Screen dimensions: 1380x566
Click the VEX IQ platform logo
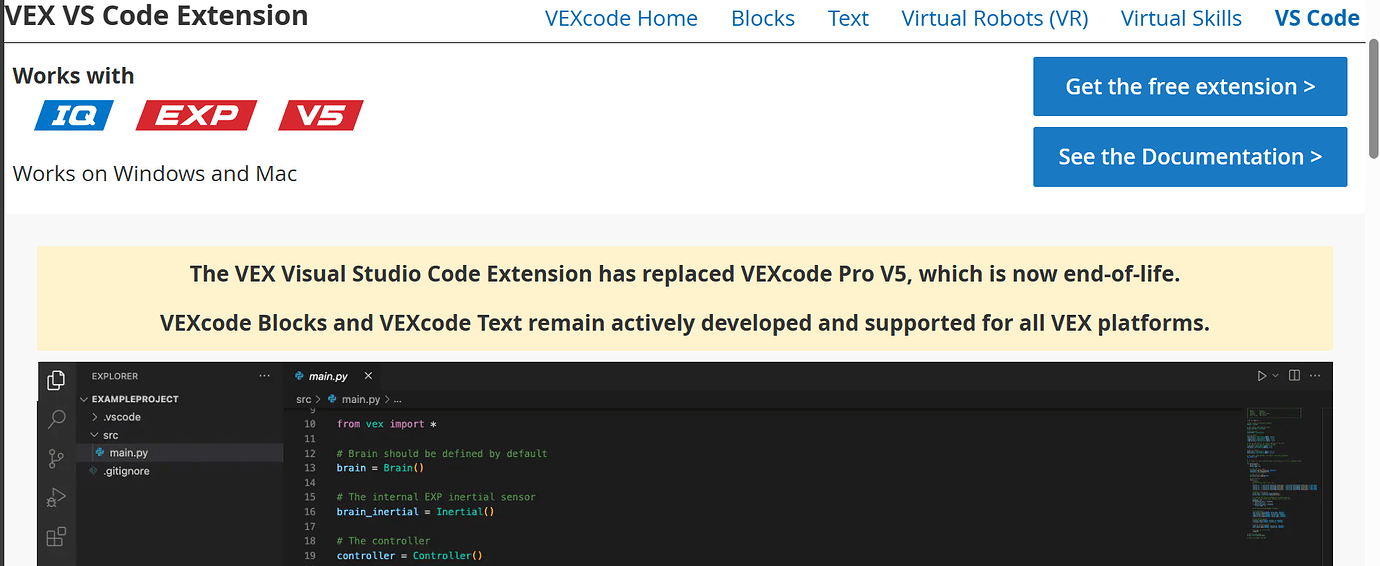click(x=74, y=116)
